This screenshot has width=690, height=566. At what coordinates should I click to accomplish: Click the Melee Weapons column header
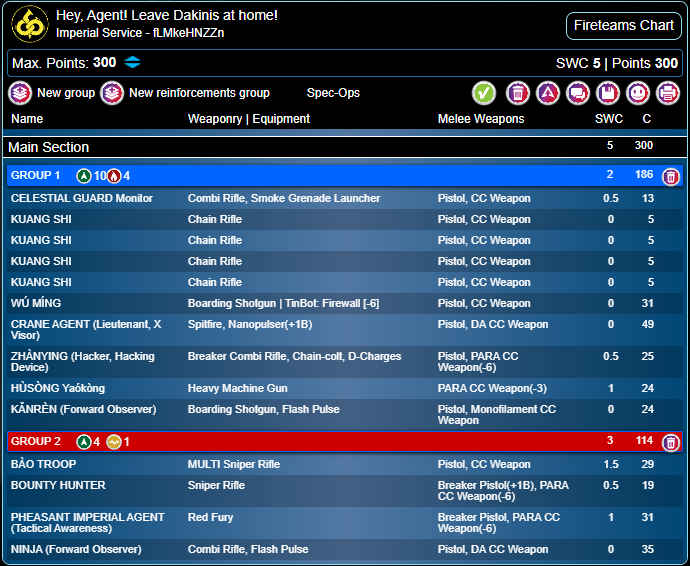(x=481, y=119)
